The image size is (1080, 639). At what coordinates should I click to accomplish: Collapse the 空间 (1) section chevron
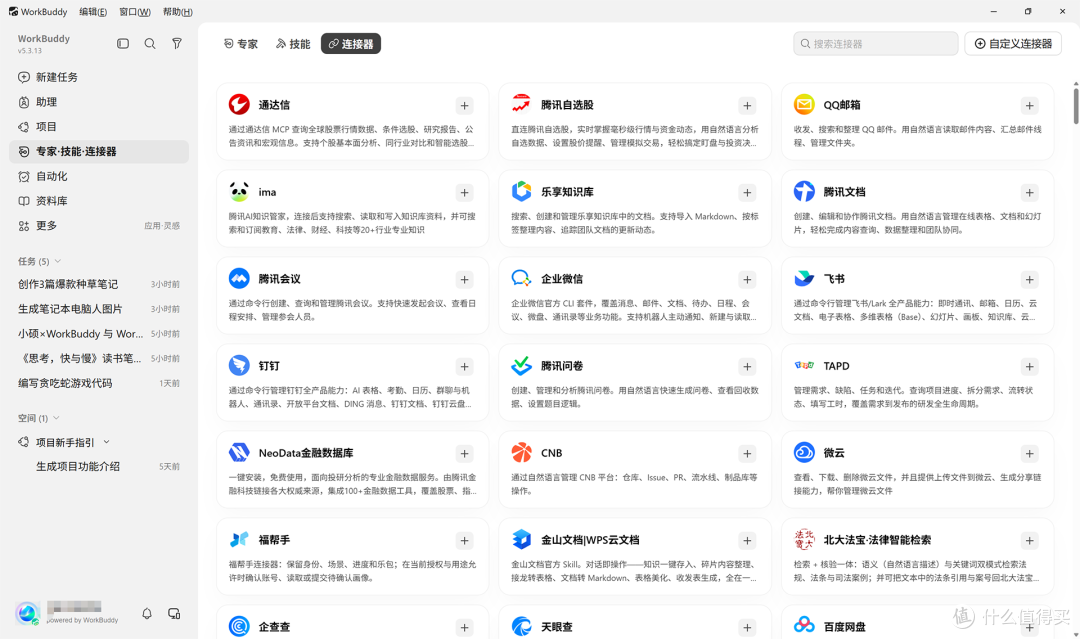56,418
